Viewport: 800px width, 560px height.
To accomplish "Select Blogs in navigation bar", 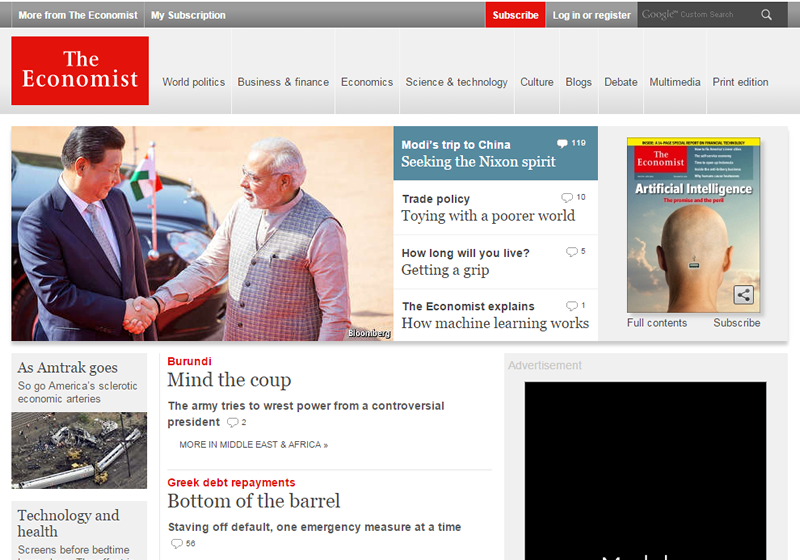I will [579, 82].
